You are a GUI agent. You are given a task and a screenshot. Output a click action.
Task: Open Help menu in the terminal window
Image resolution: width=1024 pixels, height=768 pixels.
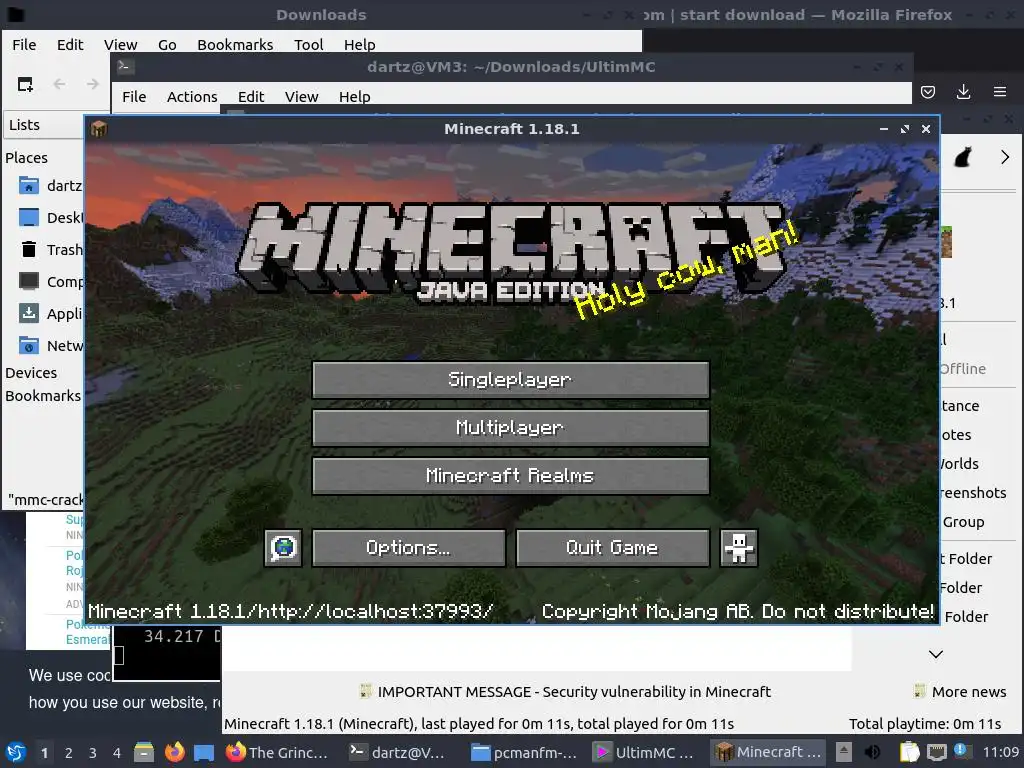coord(355,97)
